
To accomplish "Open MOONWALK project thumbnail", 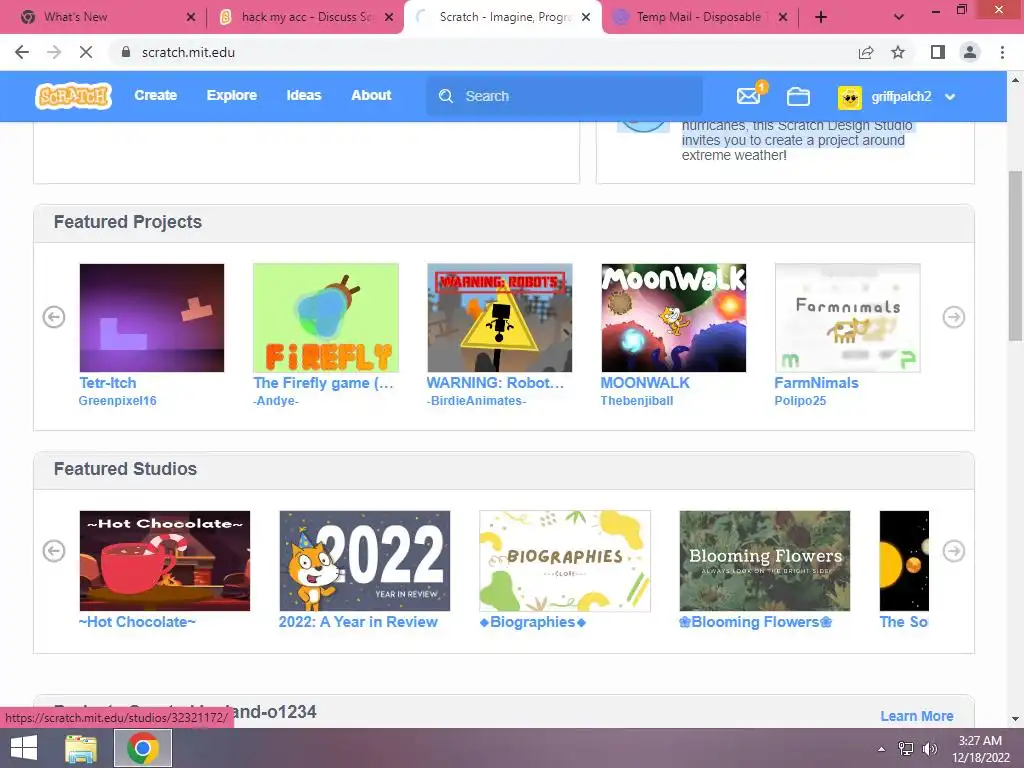I will (673, 318).
